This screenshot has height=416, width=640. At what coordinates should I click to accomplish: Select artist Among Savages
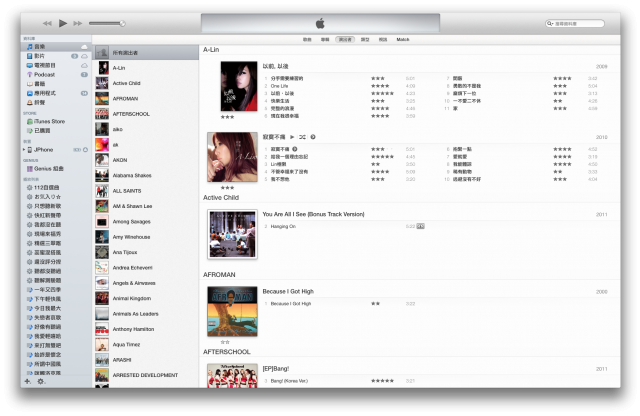(x=146, y=222)
